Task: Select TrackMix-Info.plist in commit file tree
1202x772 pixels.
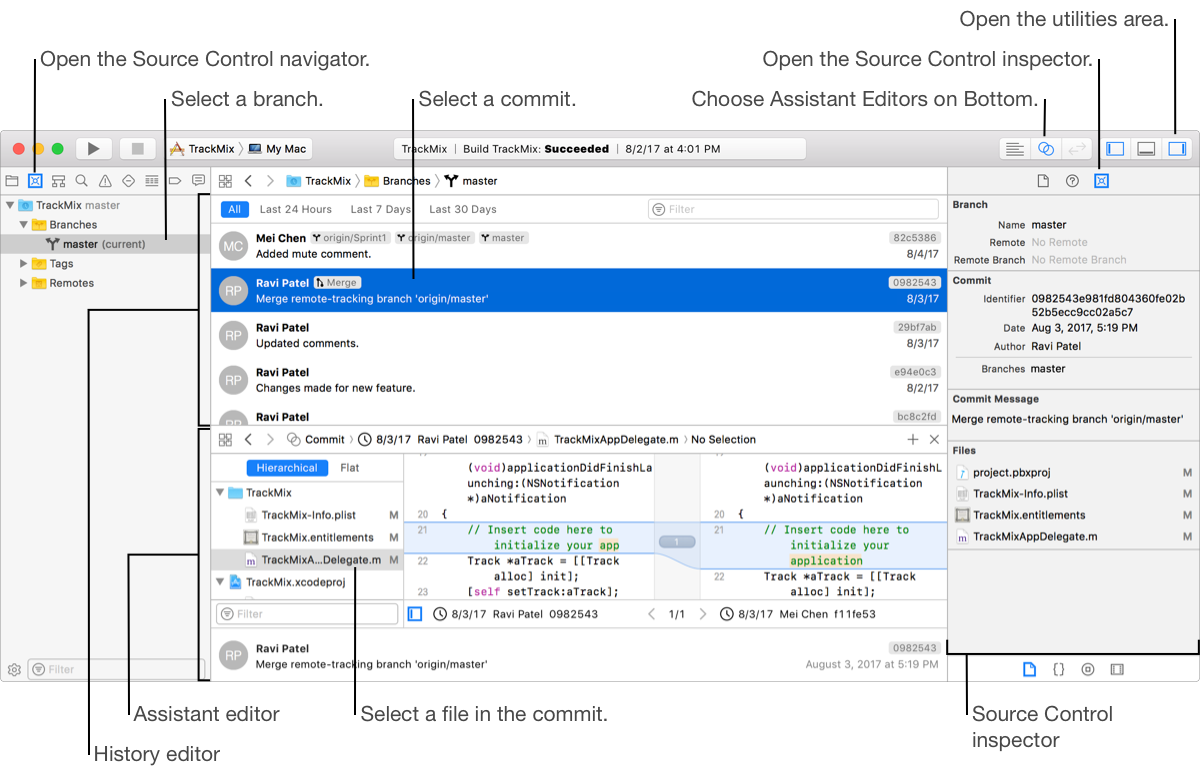Action: click(308, 515)
